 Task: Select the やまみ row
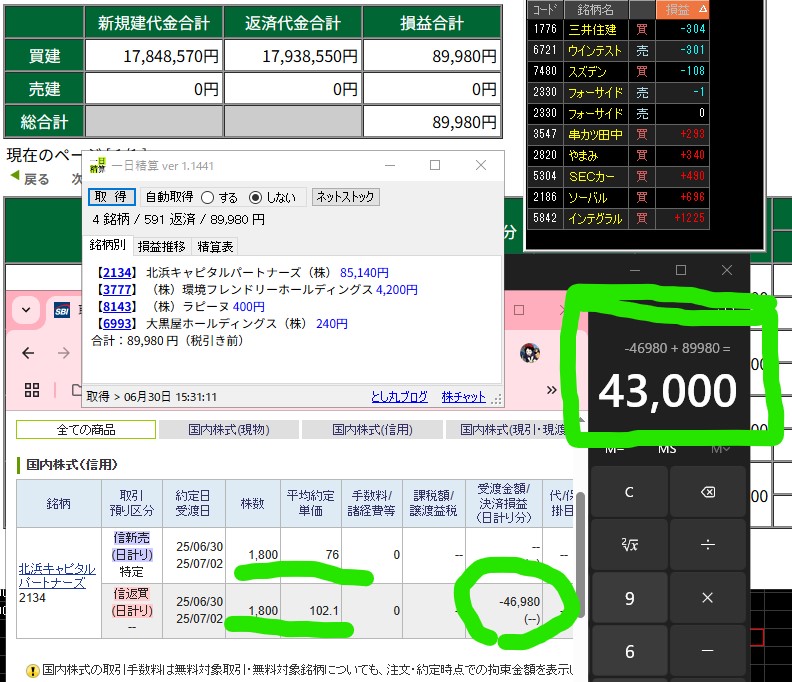click(x=618, y=155)
